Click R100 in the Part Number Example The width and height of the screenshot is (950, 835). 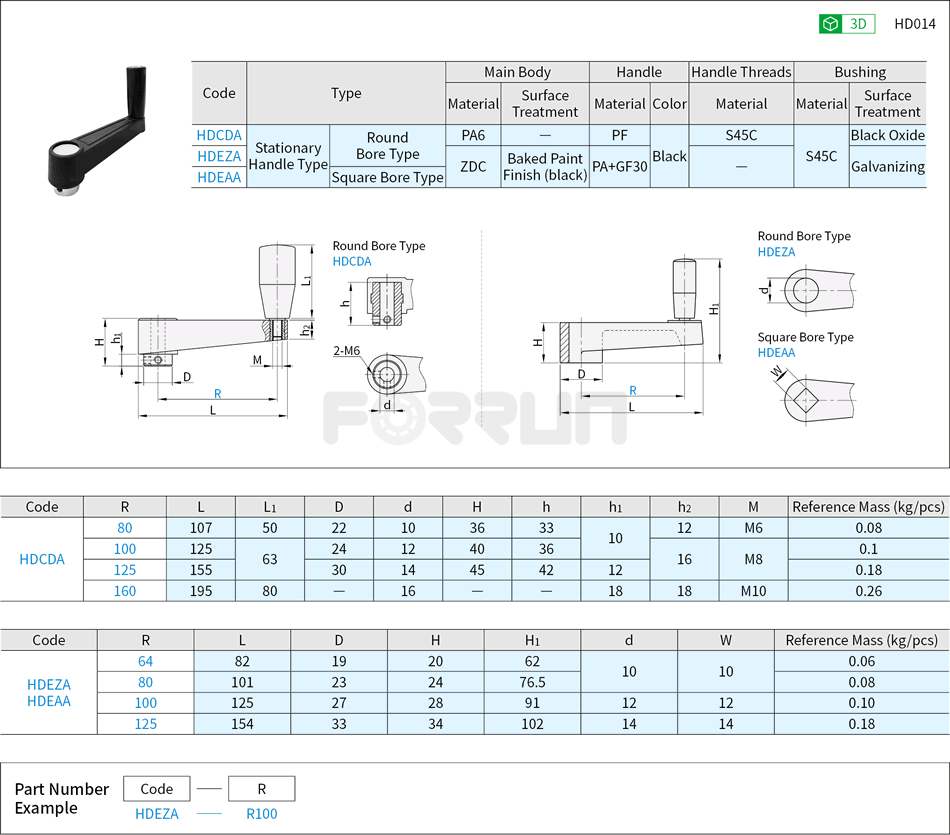click(x=260, y=814)
